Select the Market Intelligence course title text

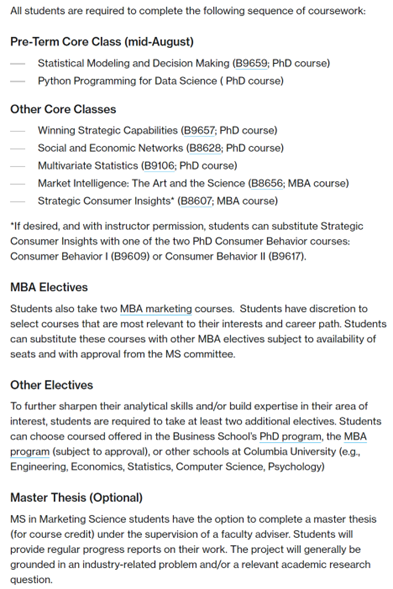[141, 183]
